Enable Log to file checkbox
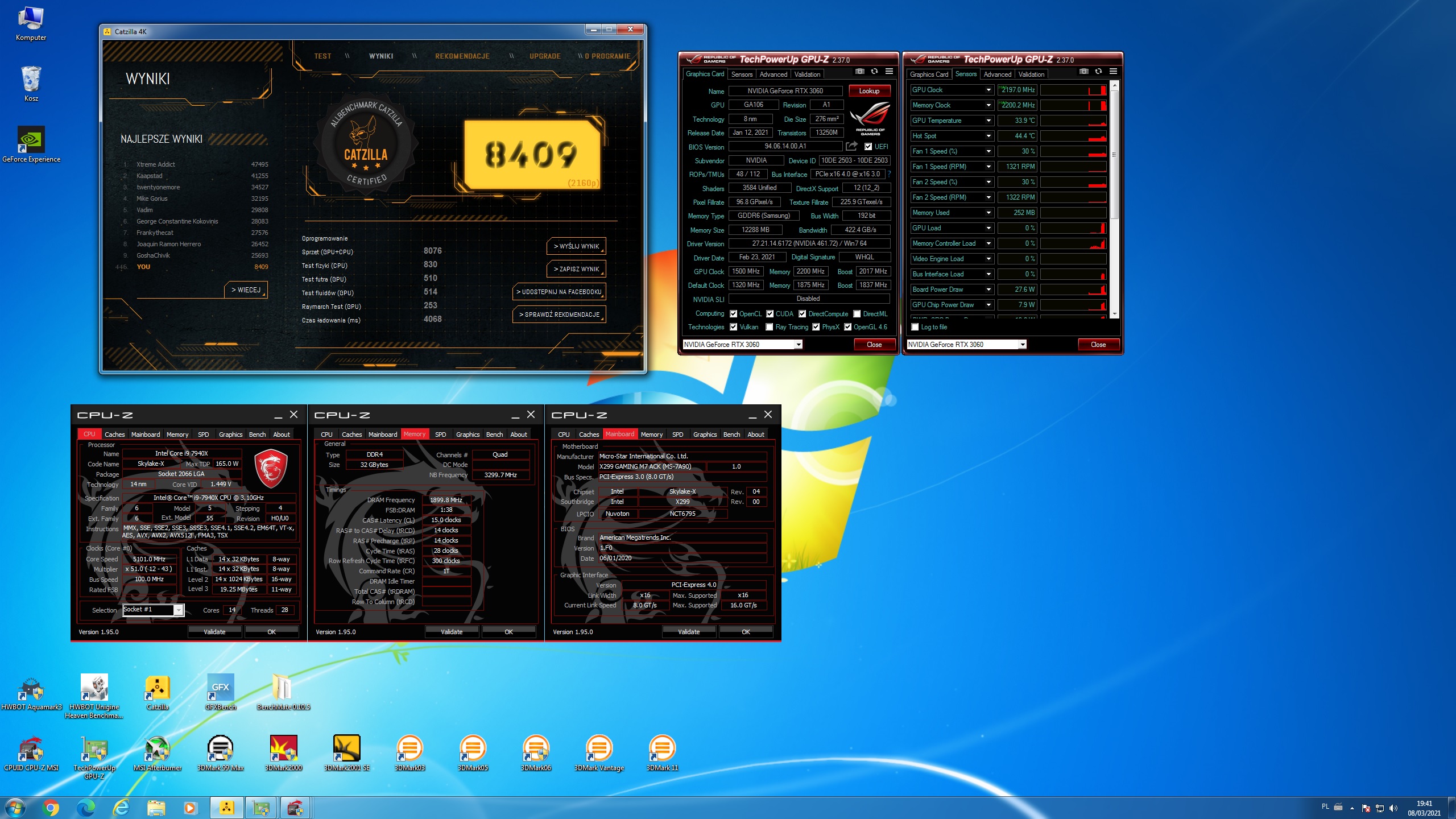Image resolution: width=1456 pixels, height=819 pixels. click(915, 327)
